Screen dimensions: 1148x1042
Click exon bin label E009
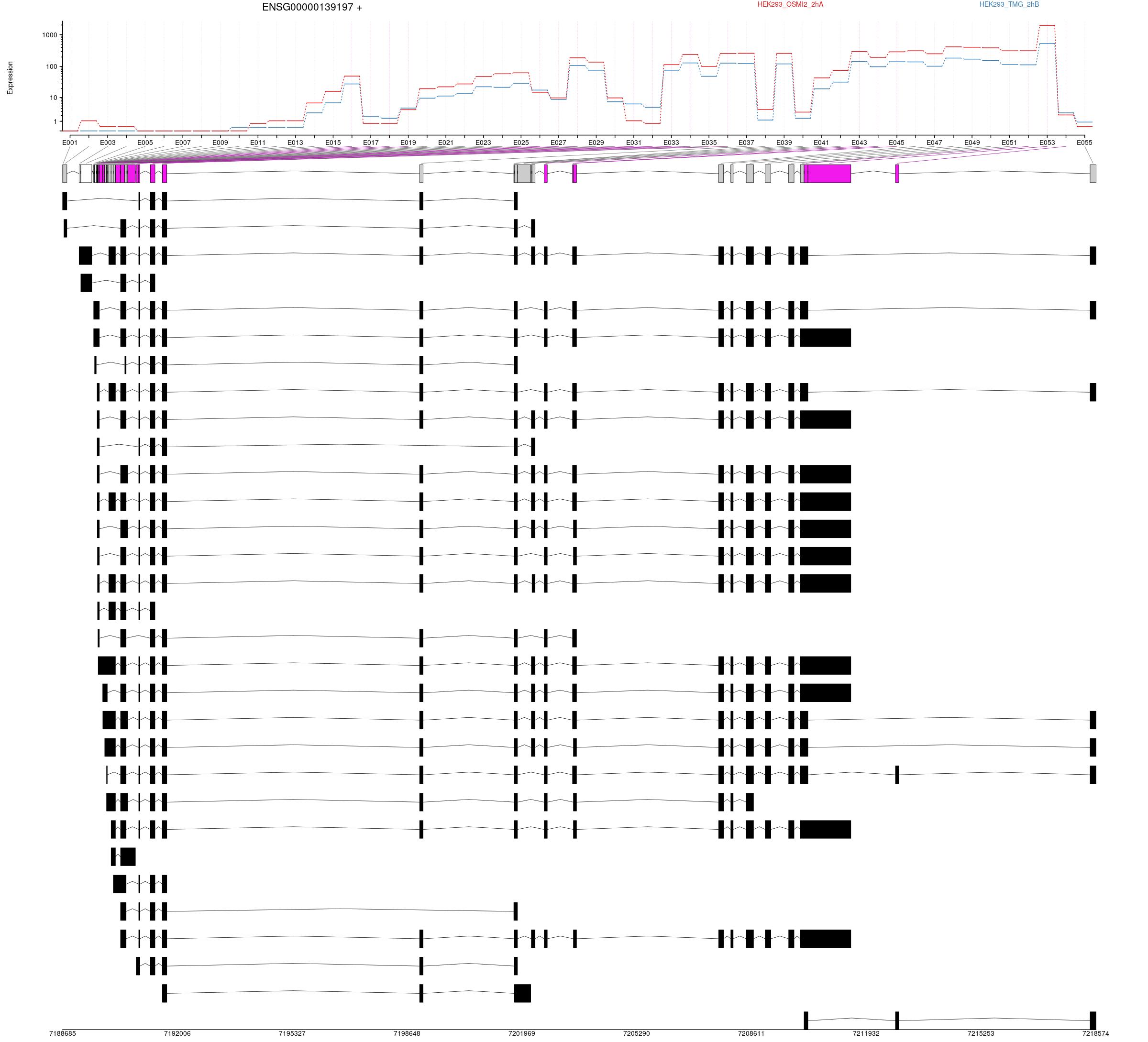221,143
